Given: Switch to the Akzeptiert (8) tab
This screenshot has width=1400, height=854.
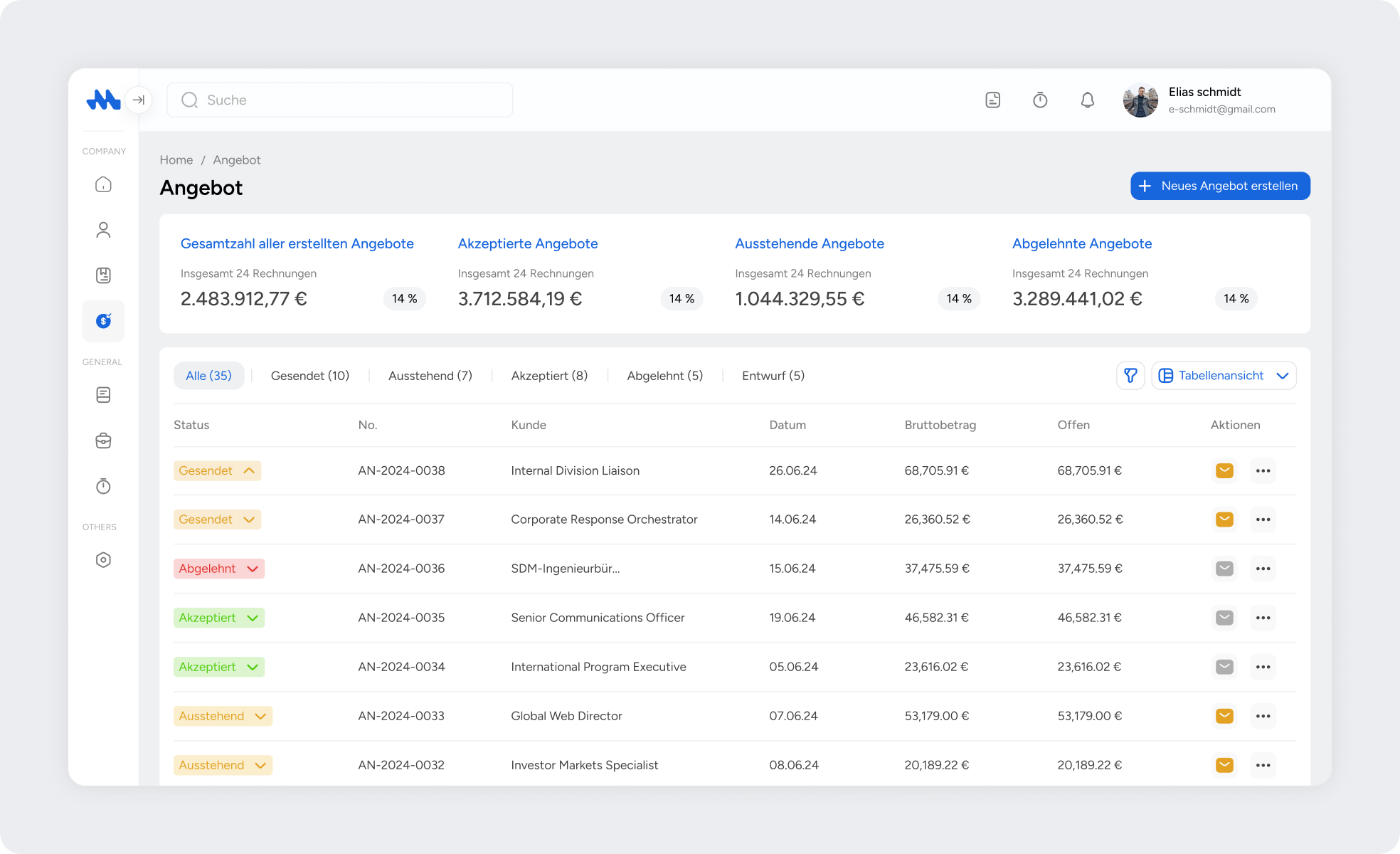Looking at the screenshot, I should (549, 376).
